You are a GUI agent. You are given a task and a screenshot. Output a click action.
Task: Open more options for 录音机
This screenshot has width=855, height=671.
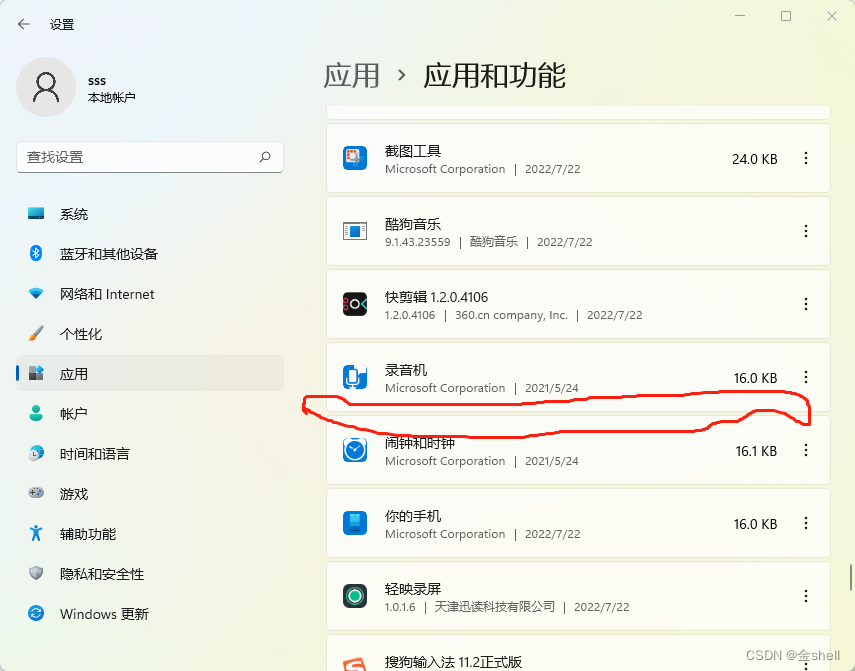point(806,377)
